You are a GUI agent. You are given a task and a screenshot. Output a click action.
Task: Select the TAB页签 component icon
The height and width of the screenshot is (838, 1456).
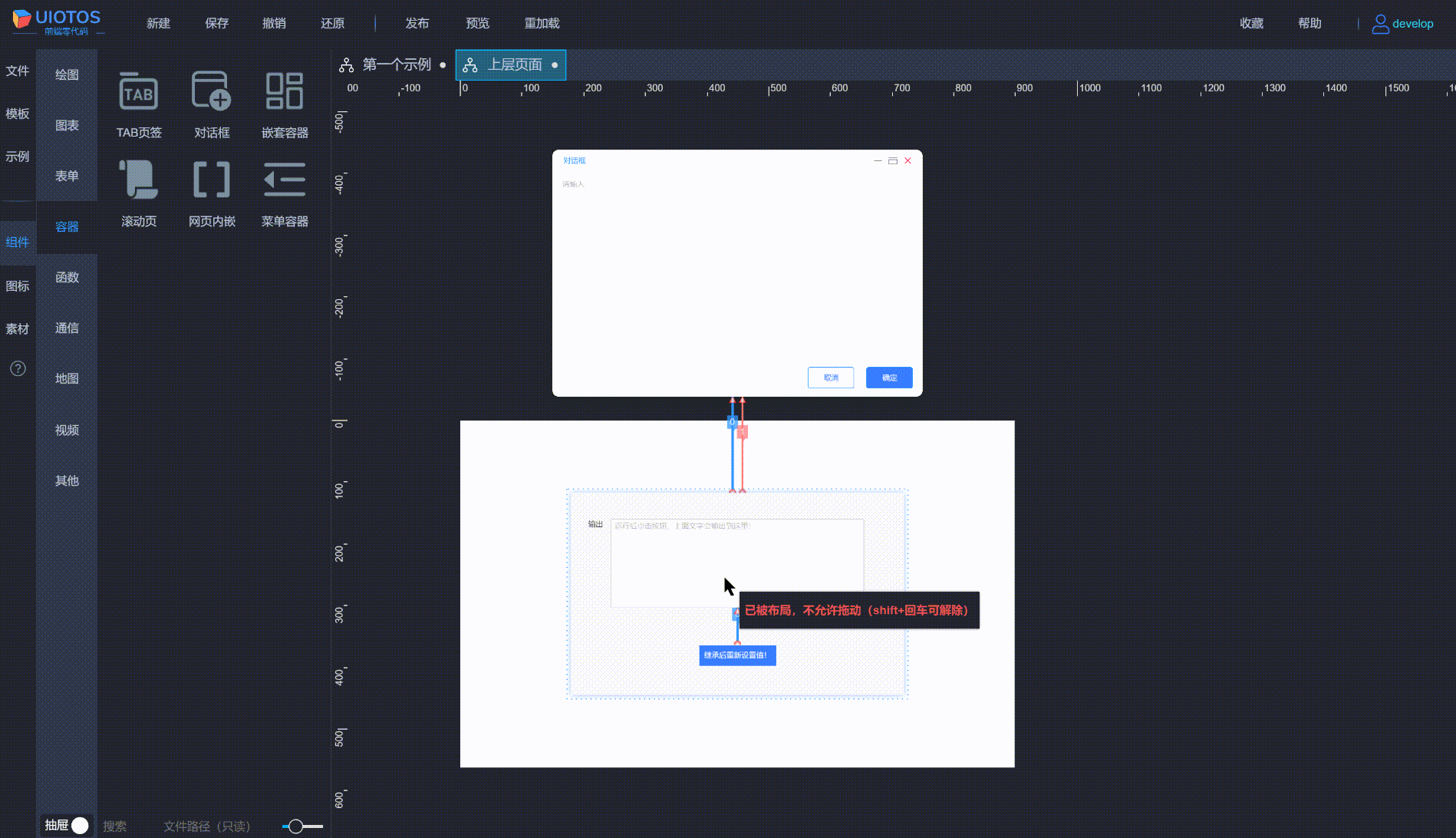(x=139, y=93)
